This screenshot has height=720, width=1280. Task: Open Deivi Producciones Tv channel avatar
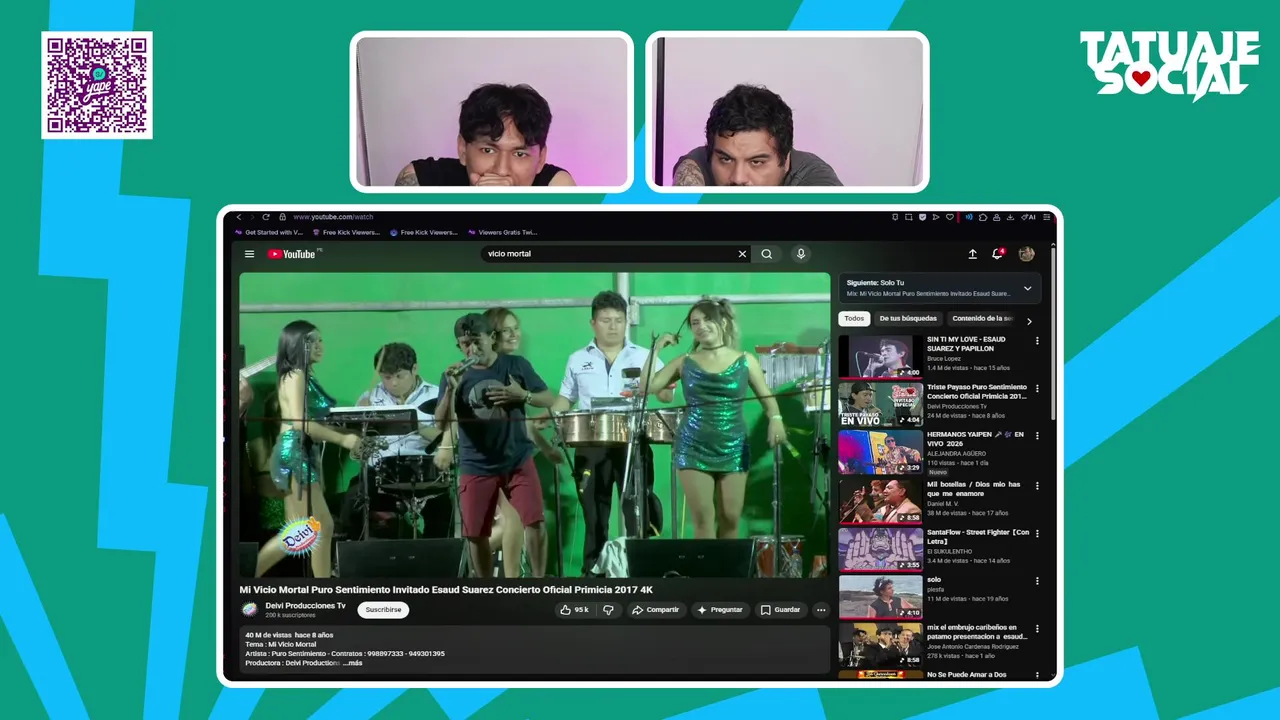click(x=249, y=609)
